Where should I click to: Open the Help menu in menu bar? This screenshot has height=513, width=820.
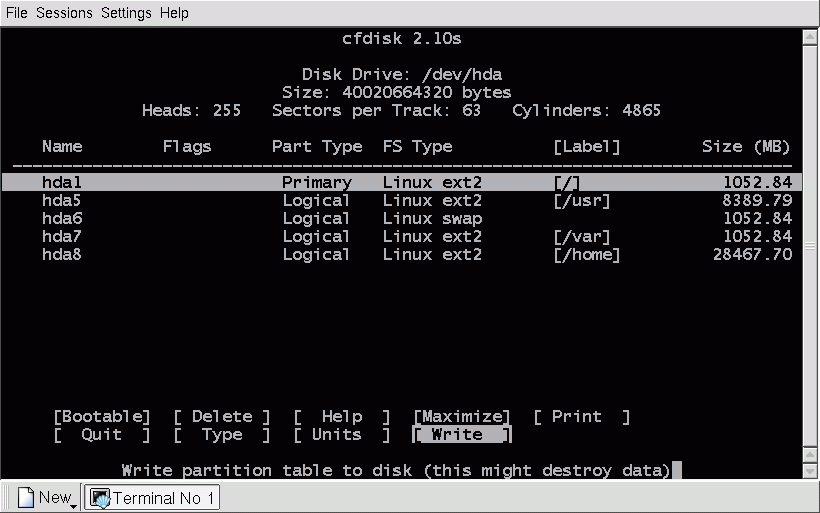(174, 13)
